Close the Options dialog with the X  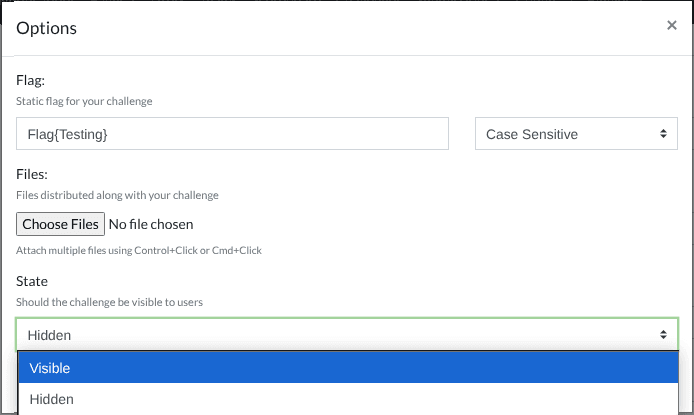coord(672,25)
